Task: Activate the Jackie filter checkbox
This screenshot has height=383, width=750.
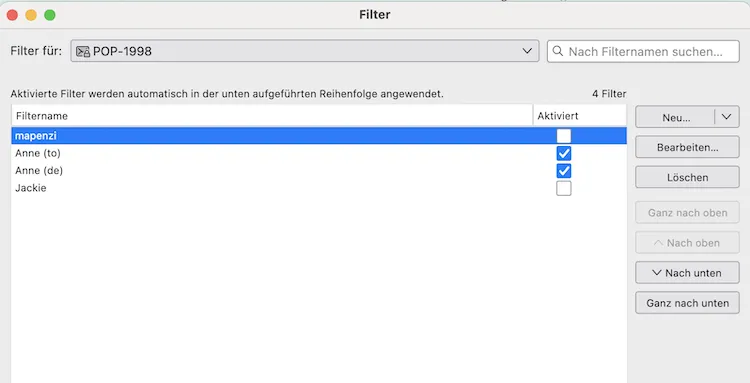Action: (x=563, y=188)
